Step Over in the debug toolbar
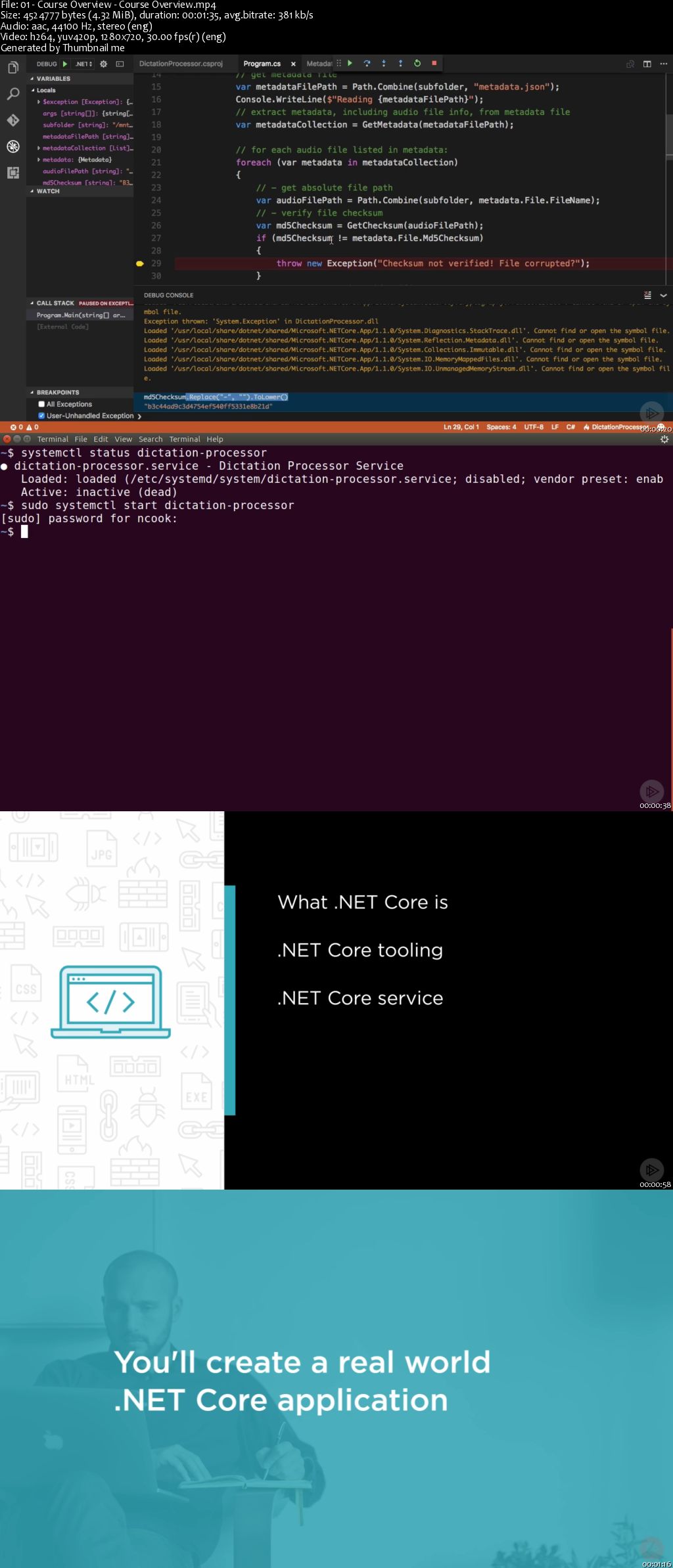The height and width of the screenshot is (1568, 673). [367, 63]
